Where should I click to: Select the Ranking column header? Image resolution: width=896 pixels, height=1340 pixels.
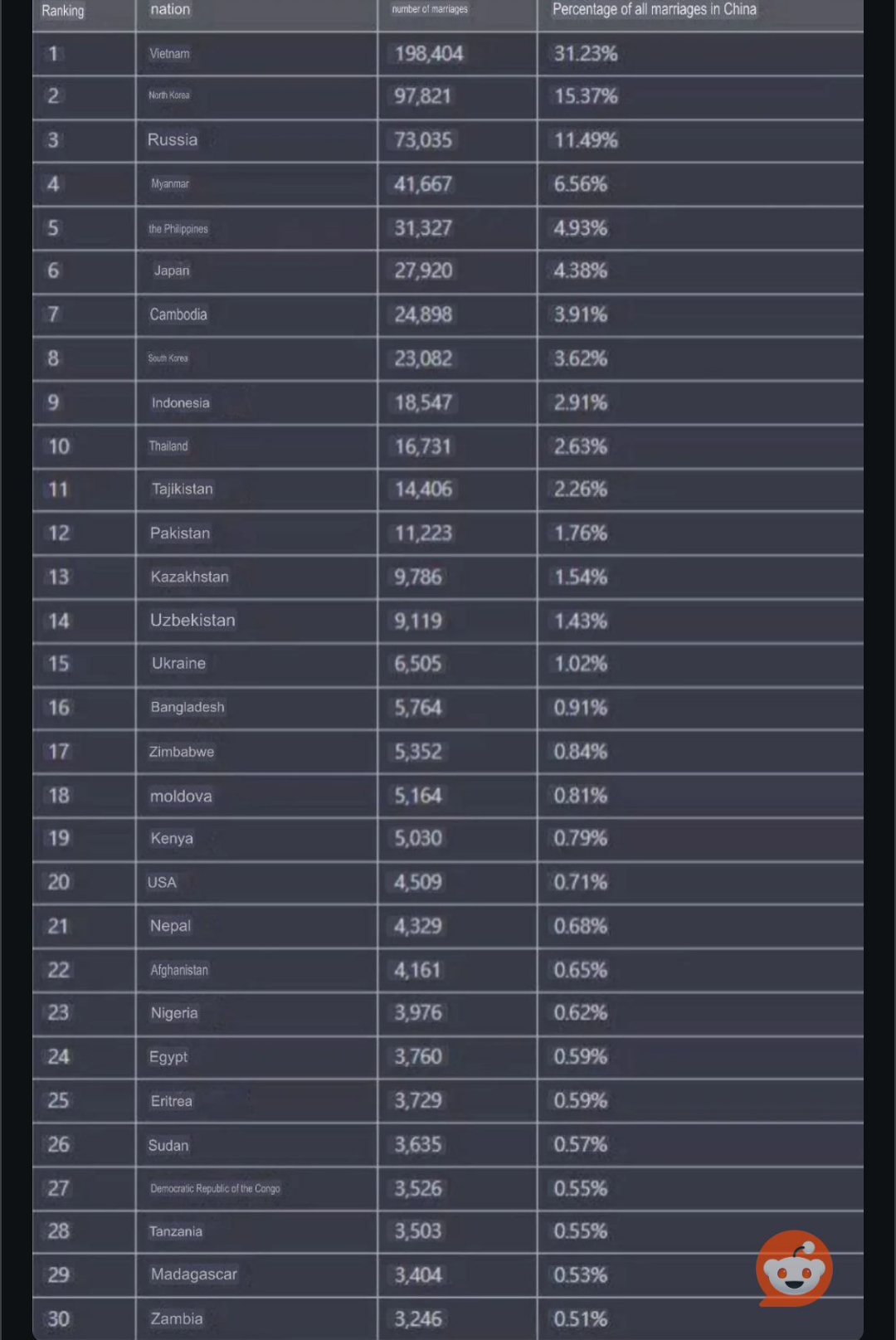63,11
